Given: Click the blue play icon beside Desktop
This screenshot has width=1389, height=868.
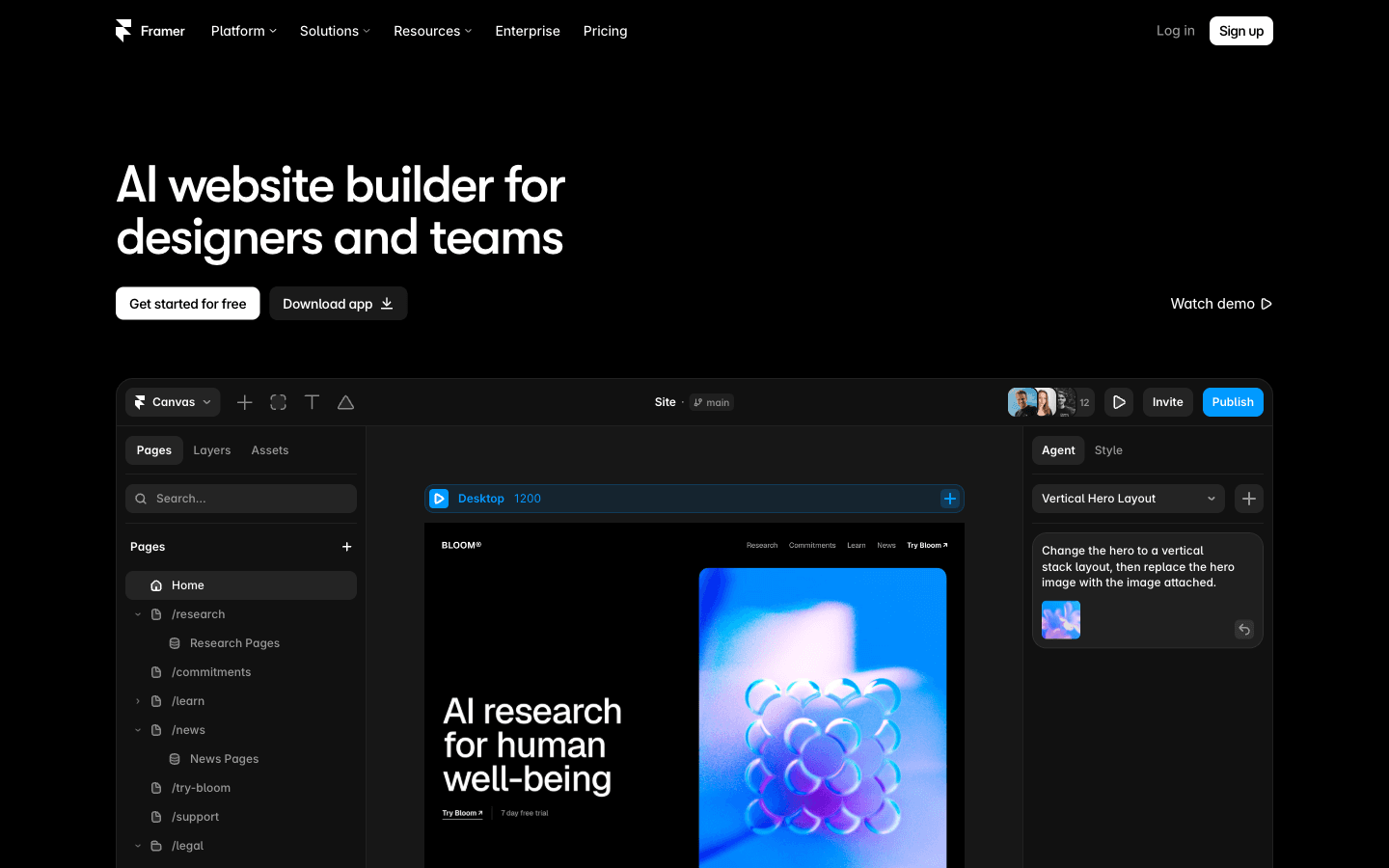Looking at the screenshot, I should tap(439, 499).
